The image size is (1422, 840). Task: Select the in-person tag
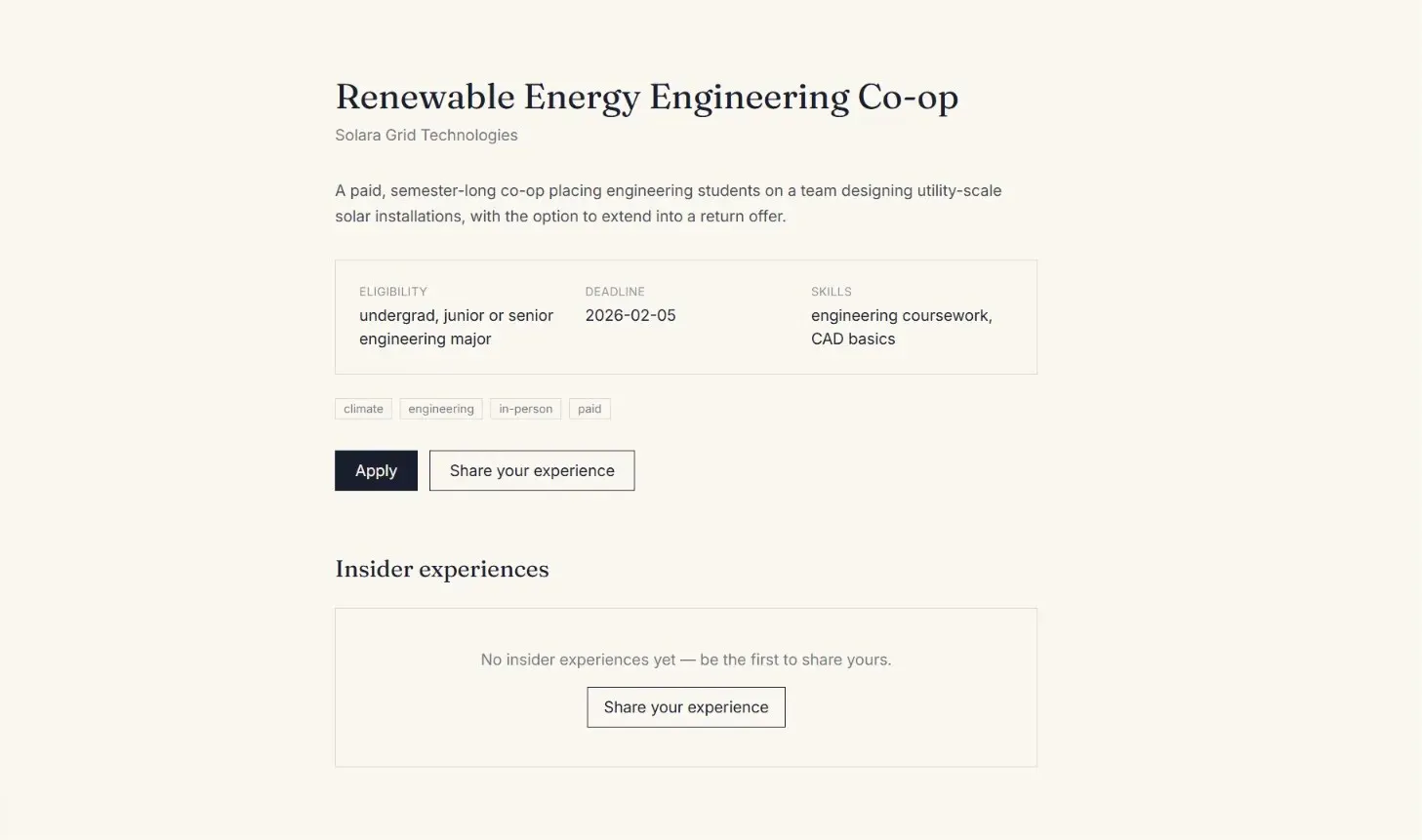526,409
